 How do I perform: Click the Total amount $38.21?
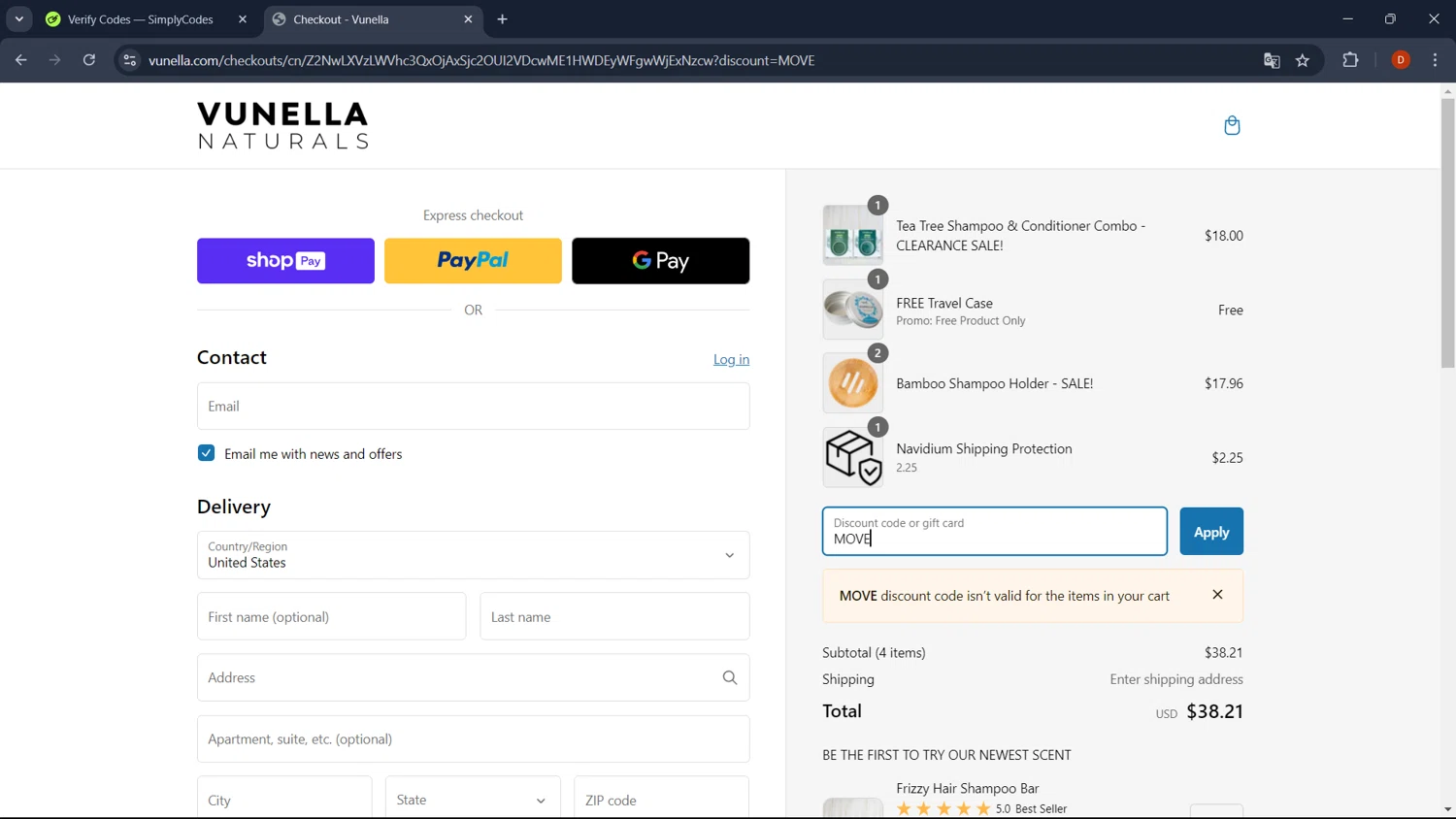[x=1214, y=711]
